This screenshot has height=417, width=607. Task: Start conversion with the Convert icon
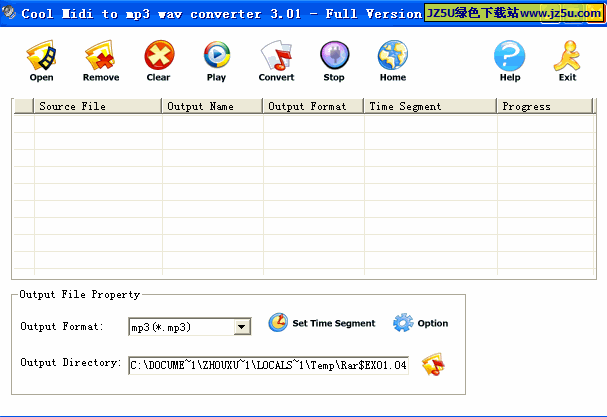tap(276, 59)
